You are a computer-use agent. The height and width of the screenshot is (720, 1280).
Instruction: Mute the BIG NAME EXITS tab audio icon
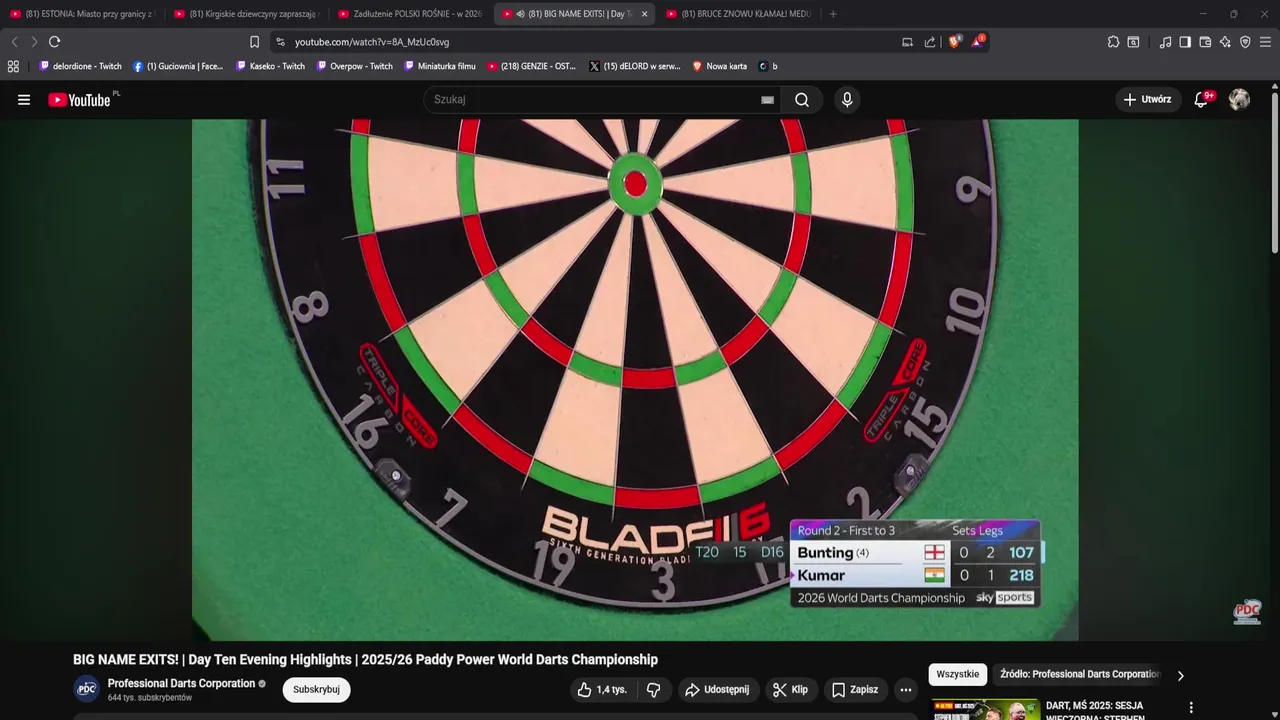[521, 14]
